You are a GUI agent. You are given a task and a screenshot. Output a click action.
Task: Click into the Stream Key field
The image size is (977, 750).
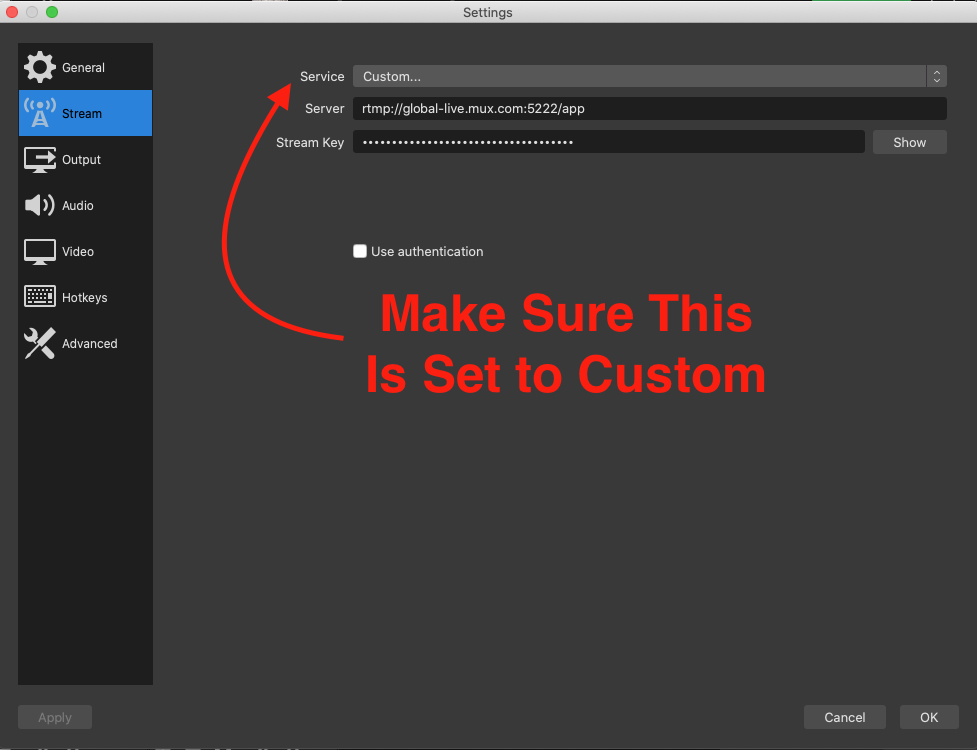pyautogui.click(x=608, y=142)
